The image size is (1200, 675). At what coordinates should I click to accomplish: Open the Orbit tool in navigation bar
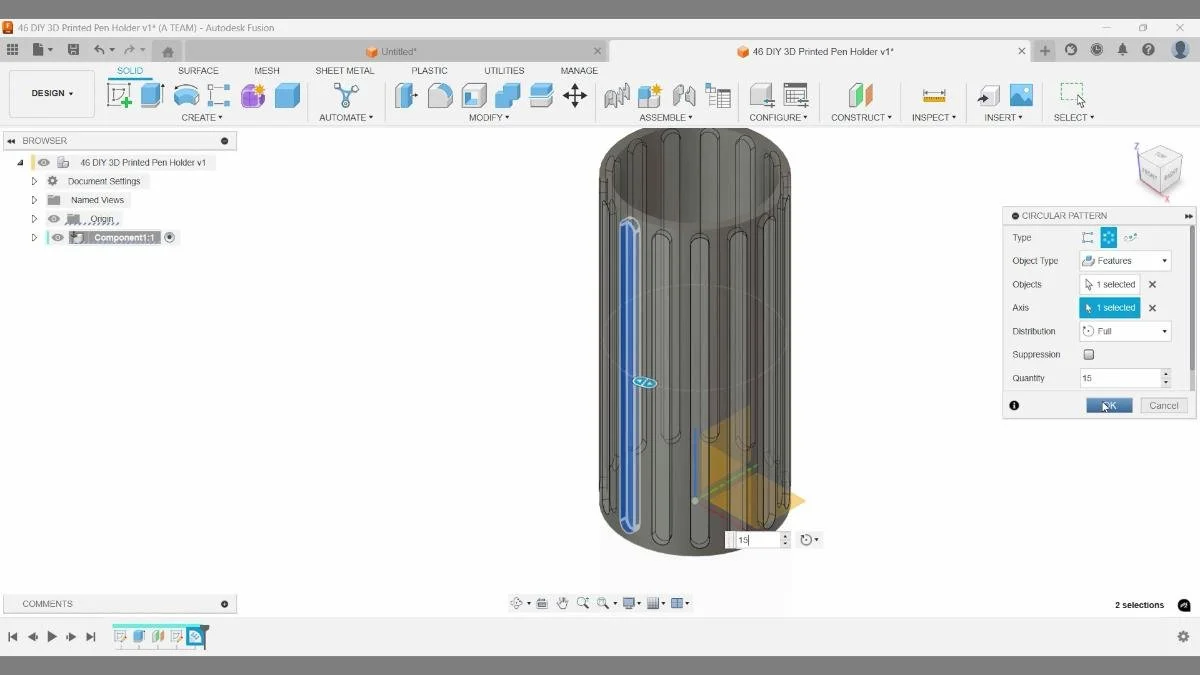(x=518, y=603)
